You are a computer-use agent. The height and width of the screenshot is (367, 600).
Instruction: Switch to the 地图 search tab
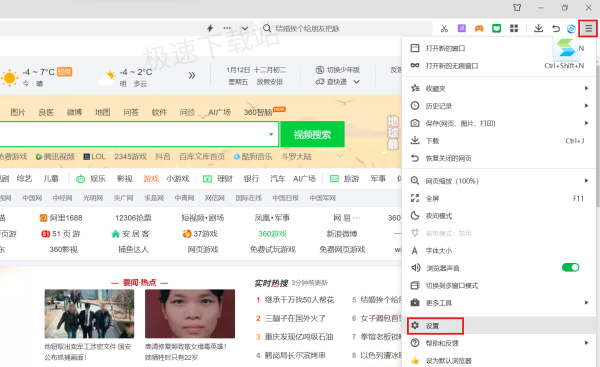(103, 112)
